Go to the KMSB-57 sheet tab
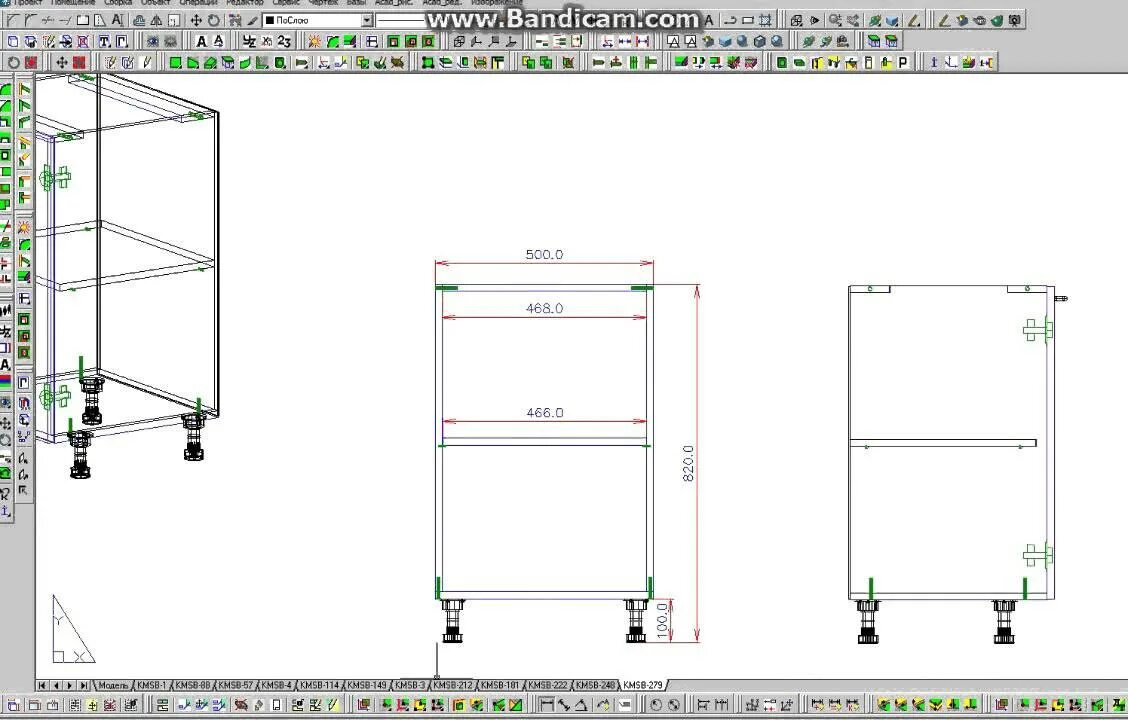 point(235,685)
